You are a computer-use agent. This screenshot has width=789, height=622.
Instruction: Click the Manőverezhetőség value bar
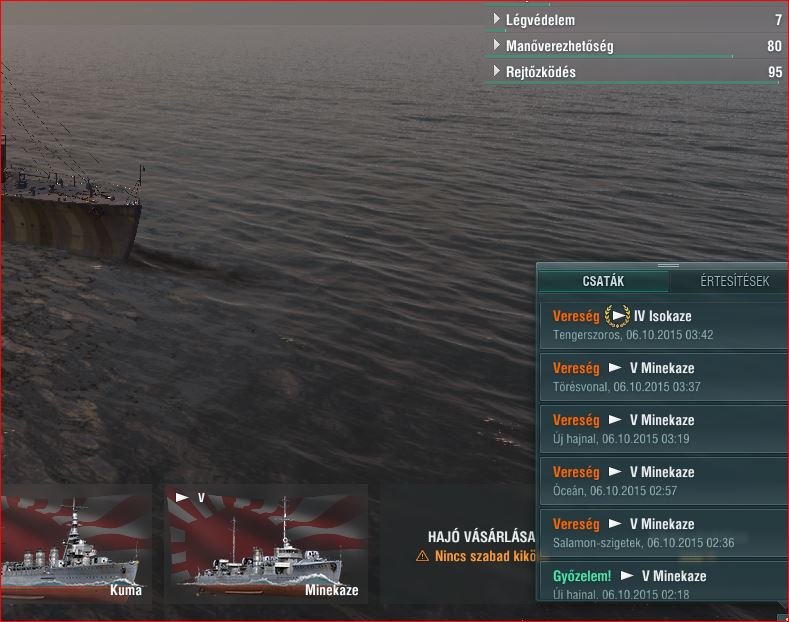[609, 56]
